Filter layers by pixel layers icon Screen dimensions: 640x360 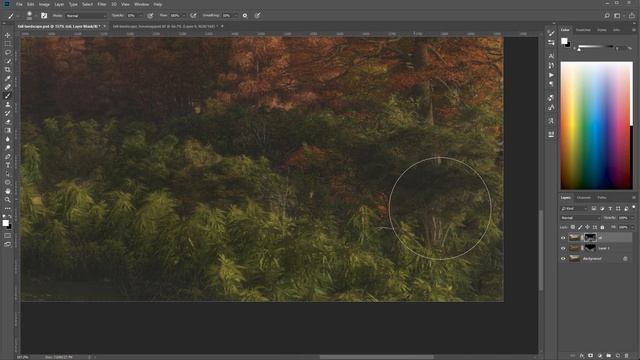pyautogui.click(x=594, y=209)
